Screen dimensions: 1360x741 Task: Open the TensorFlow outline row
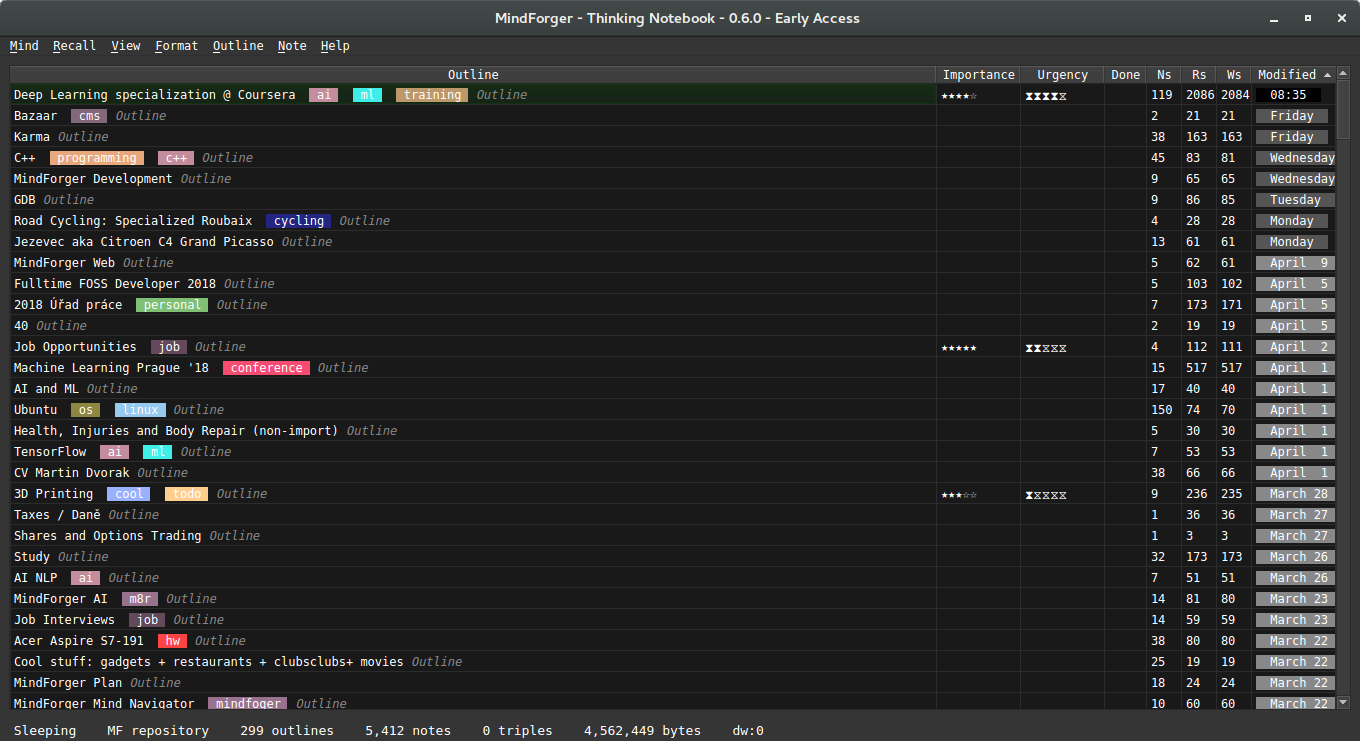coord(50,452)
